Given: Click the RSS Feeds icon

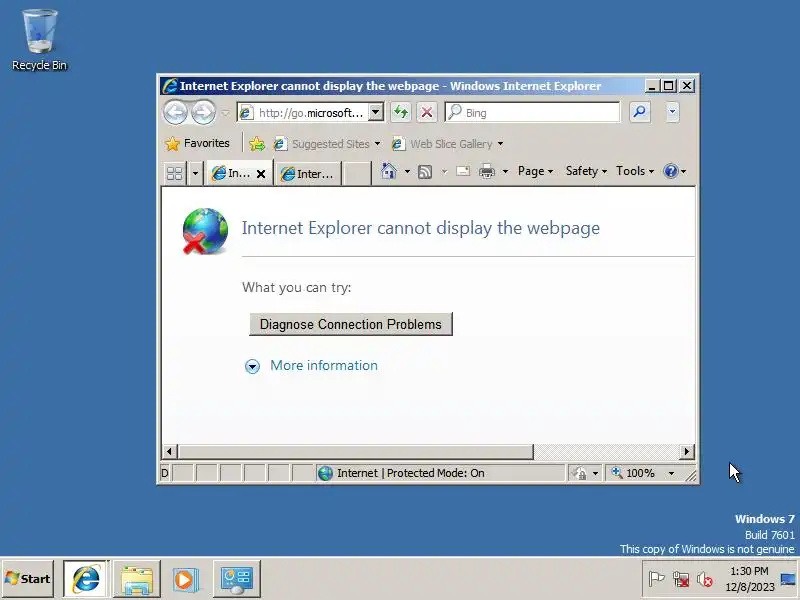Looking at the screenshot, I should click(425, 171).
